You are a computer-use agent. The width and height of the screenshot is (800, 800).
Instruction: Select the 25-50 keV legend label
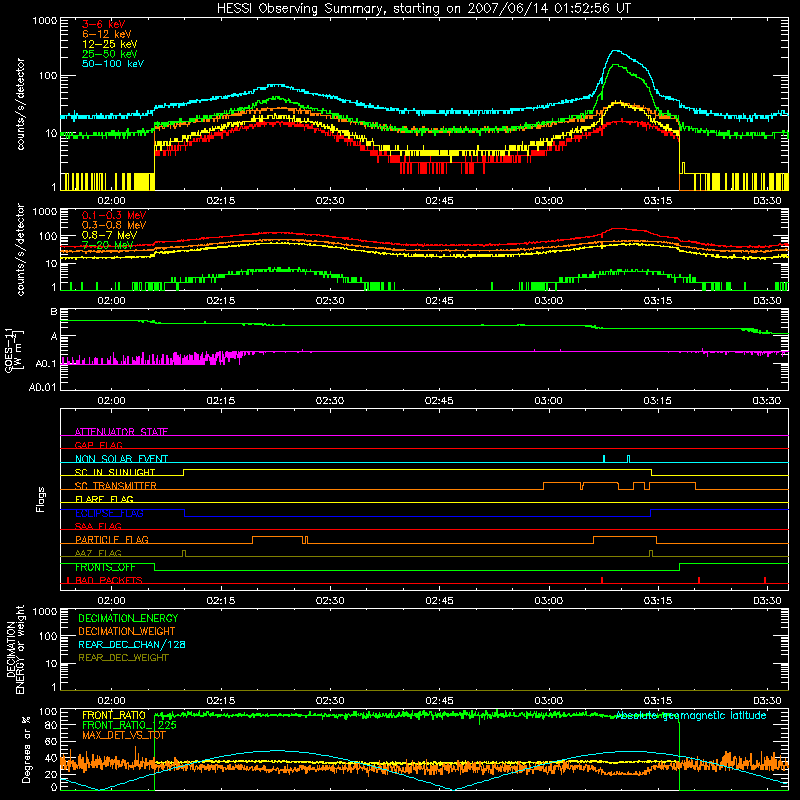click(x=110, y=54)
